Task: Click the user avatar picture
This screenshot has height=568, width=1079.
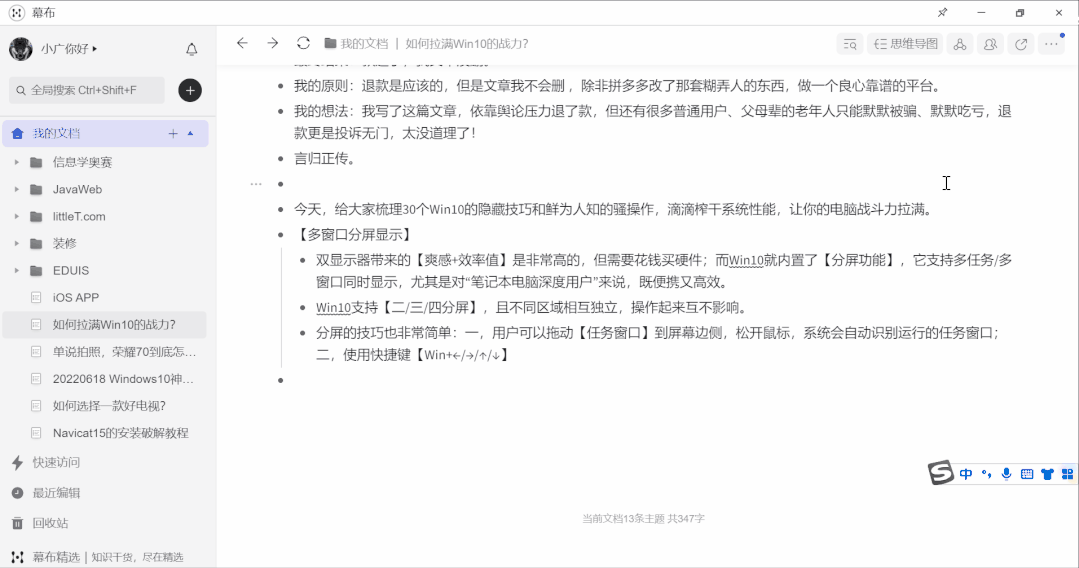Action: coord(21,49)
